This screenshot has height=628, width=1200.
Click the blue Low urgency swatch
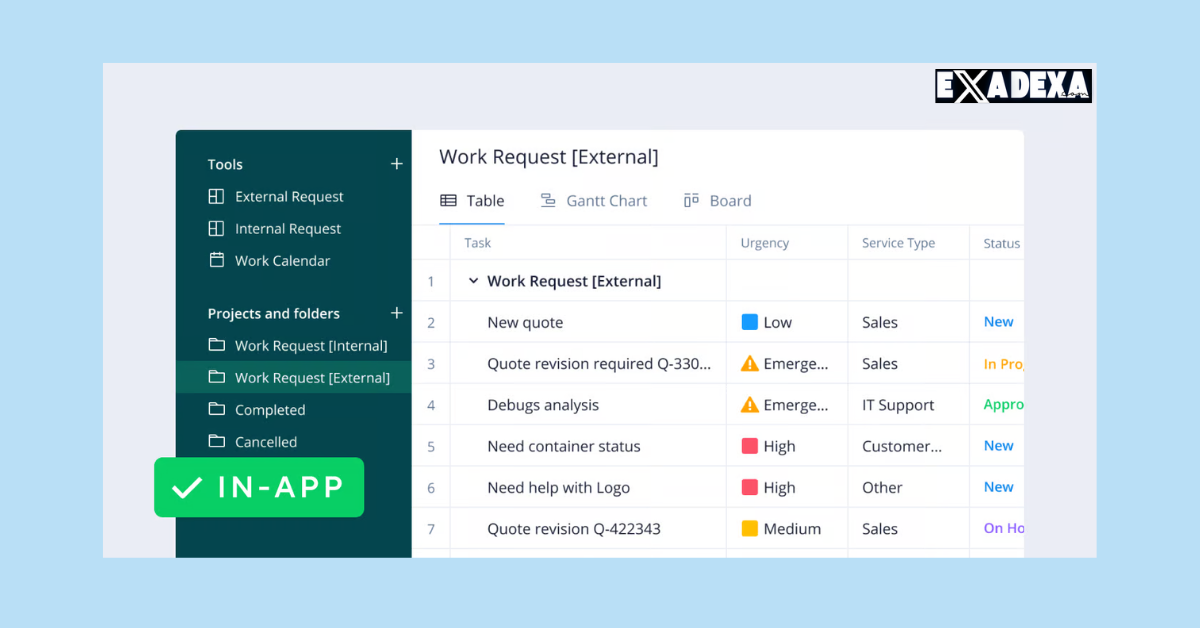[749, 321]
